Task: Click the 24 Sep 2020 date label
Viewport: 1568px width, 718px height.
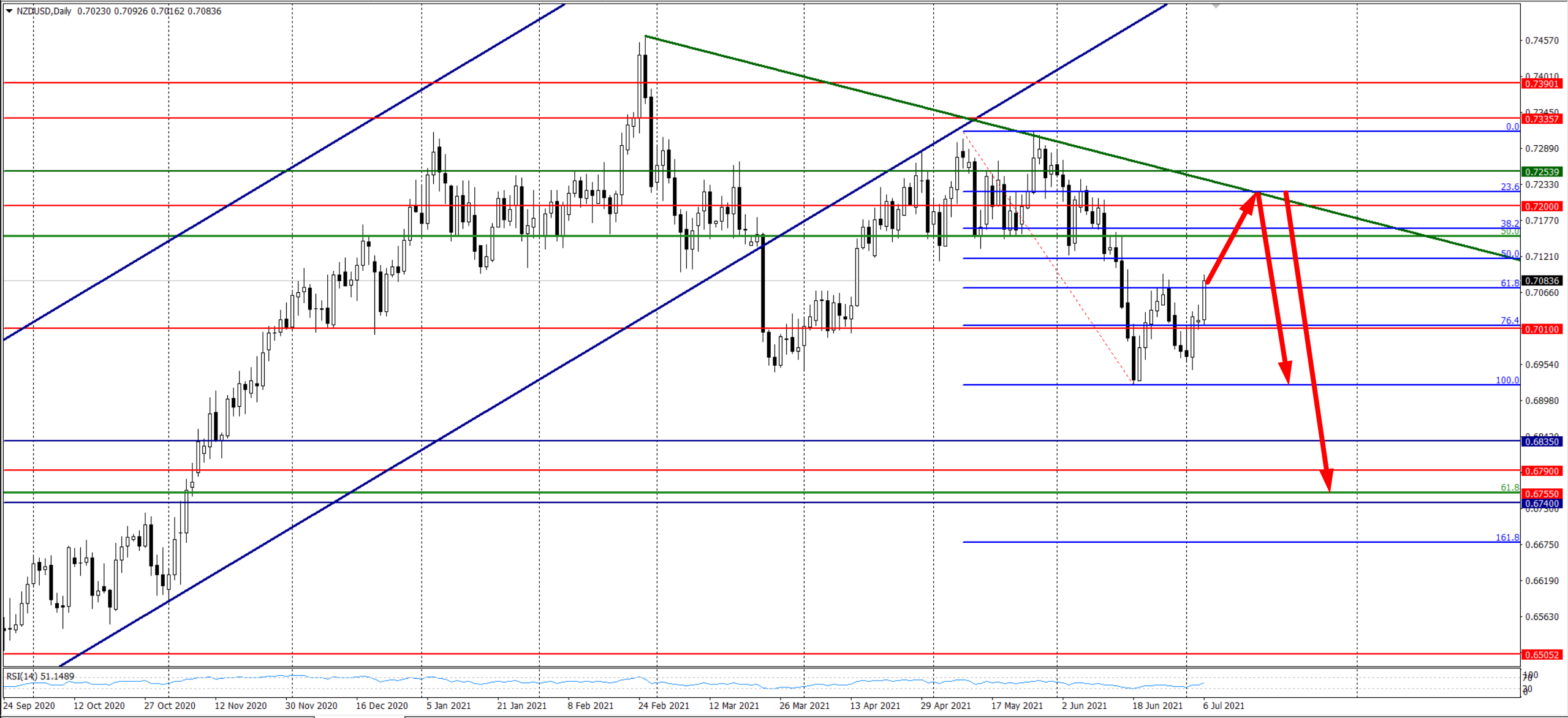Action: pos(29,706)
